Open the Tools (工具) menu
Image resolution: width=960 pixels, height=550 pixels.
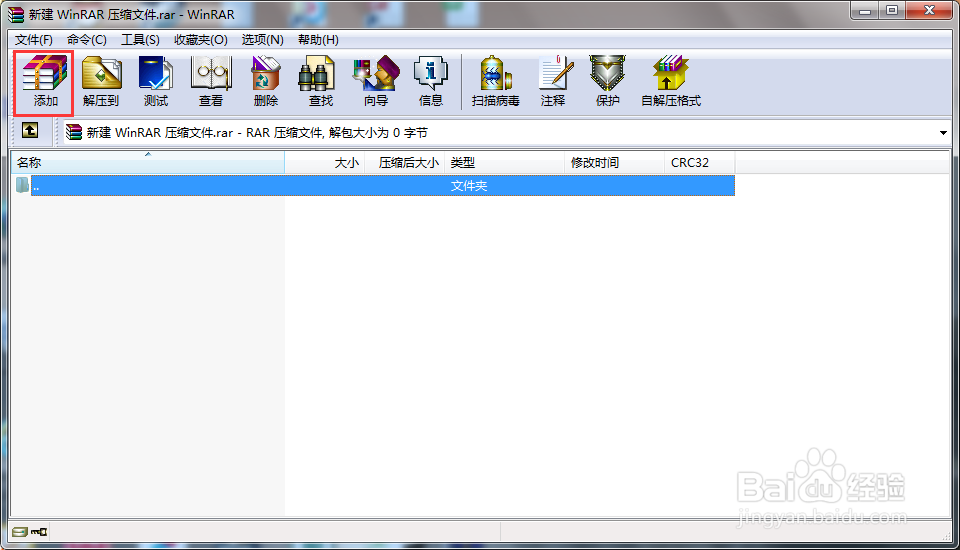(140, 40)
